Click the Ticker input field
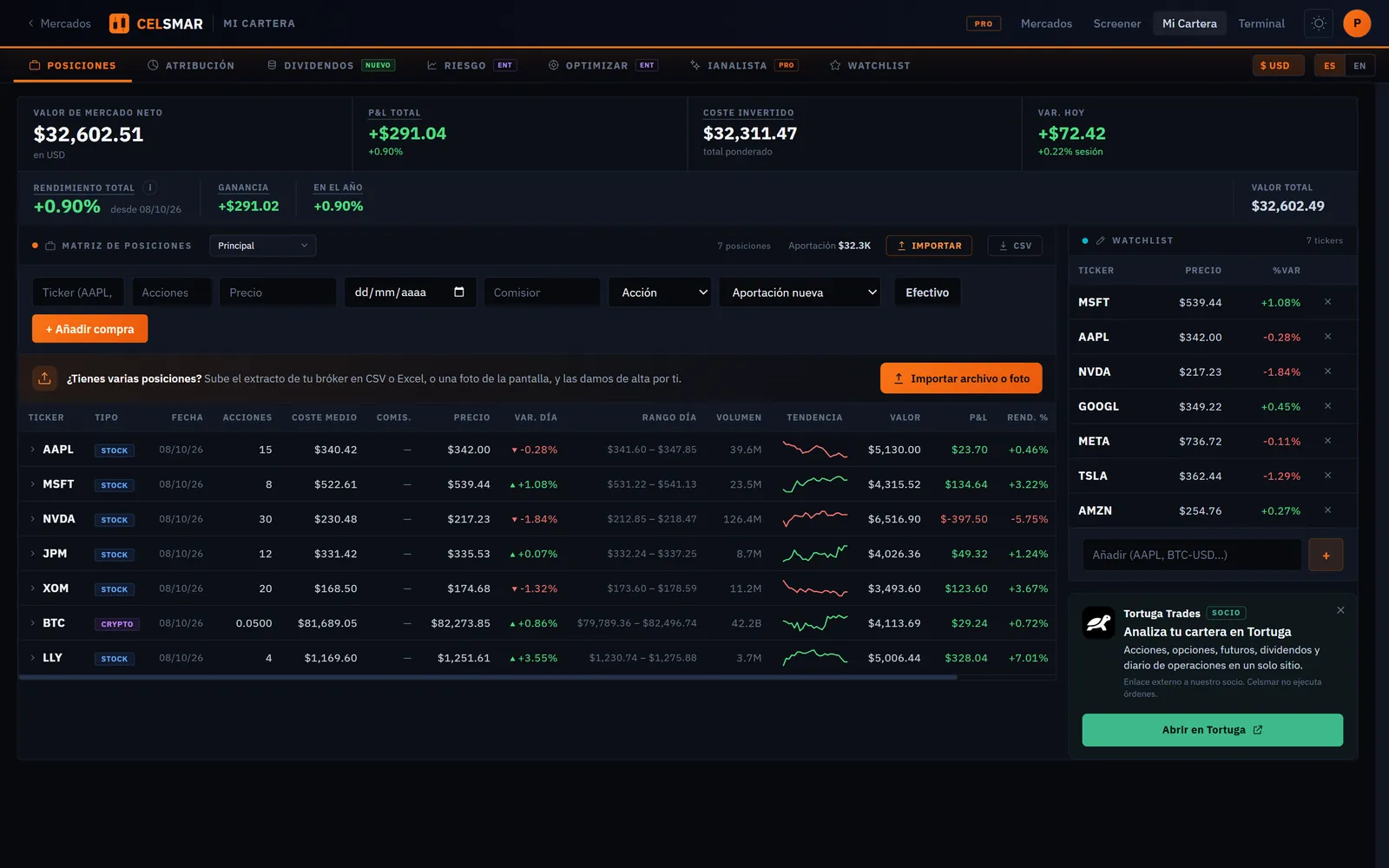The width and height of the screenshot is (1389, 868). click(x=78, y=293)
